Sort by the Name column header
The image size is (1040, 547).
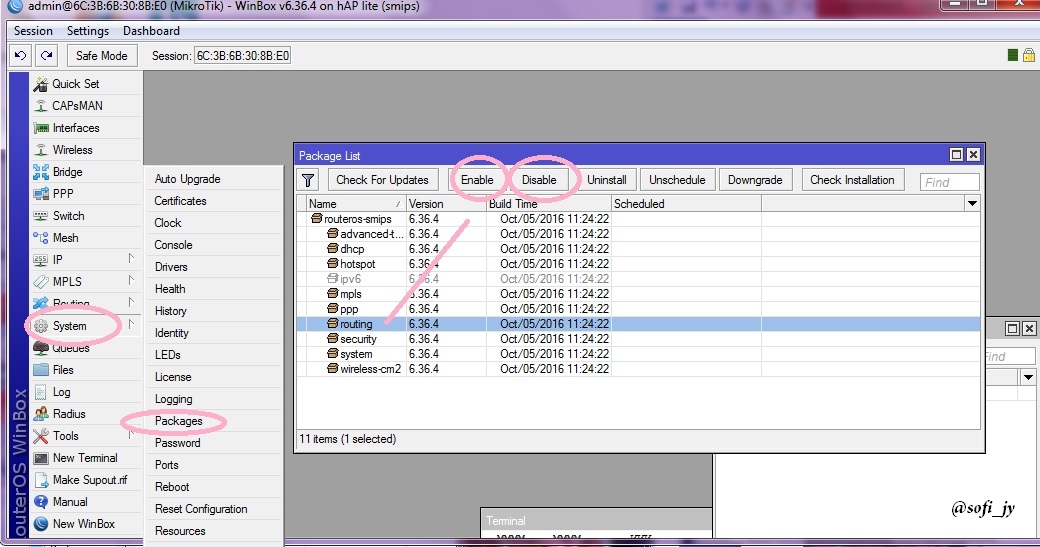tap(356, 204)
